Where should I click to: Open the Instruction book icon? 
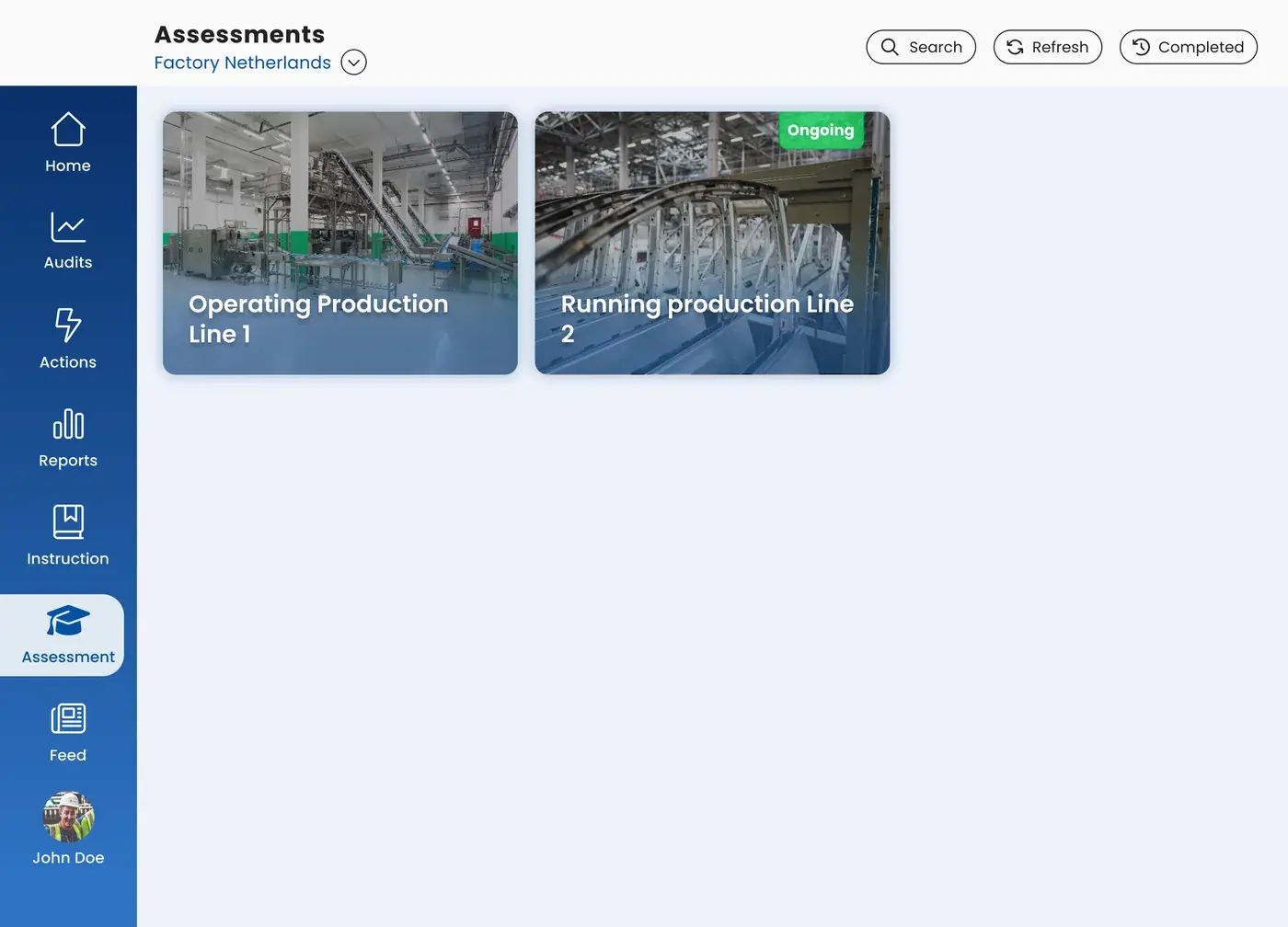pos(68,521)
